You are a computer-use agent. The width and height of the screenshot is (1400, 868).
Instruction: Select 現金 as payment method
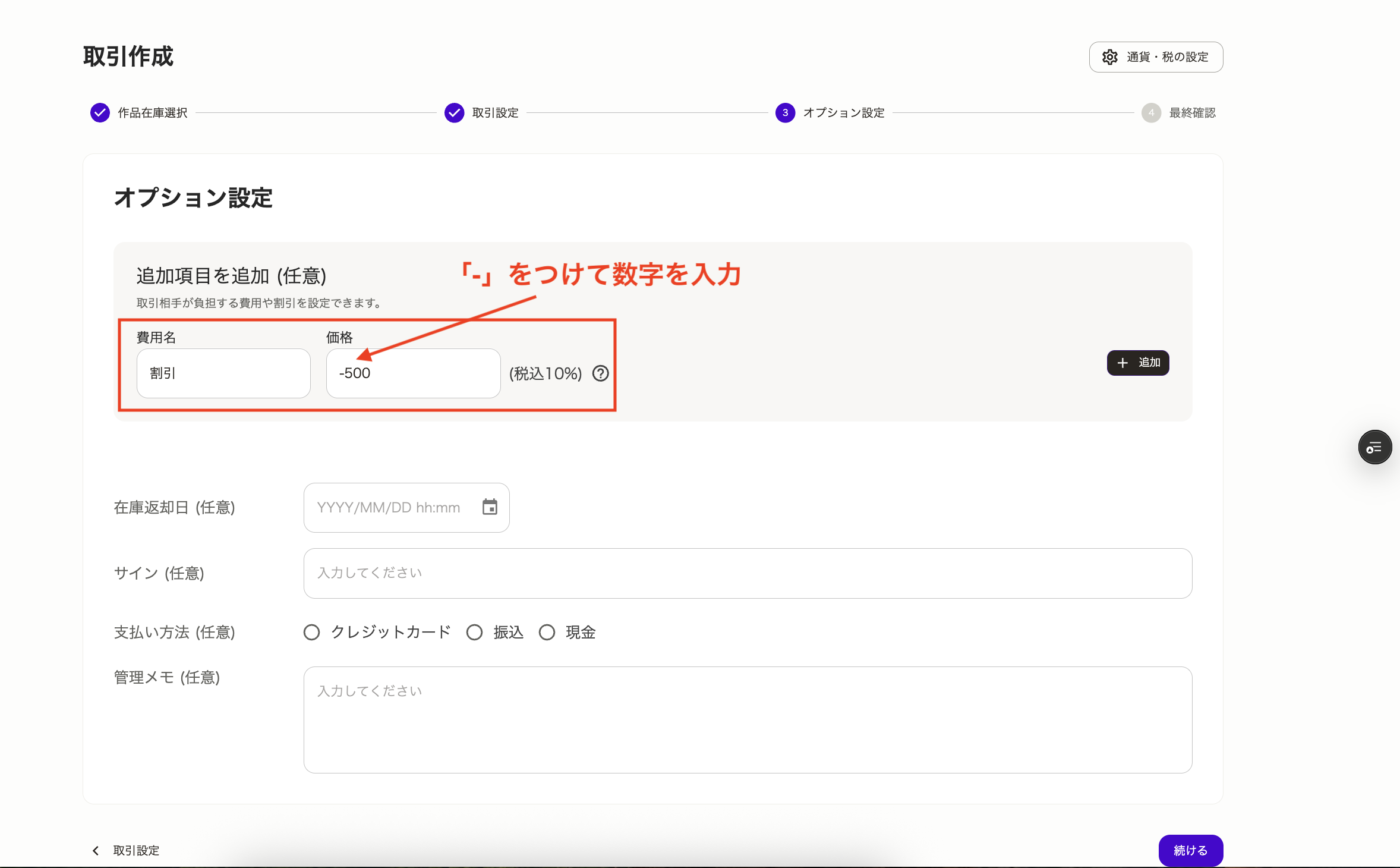pyautogui.click(x=547, y=632)
